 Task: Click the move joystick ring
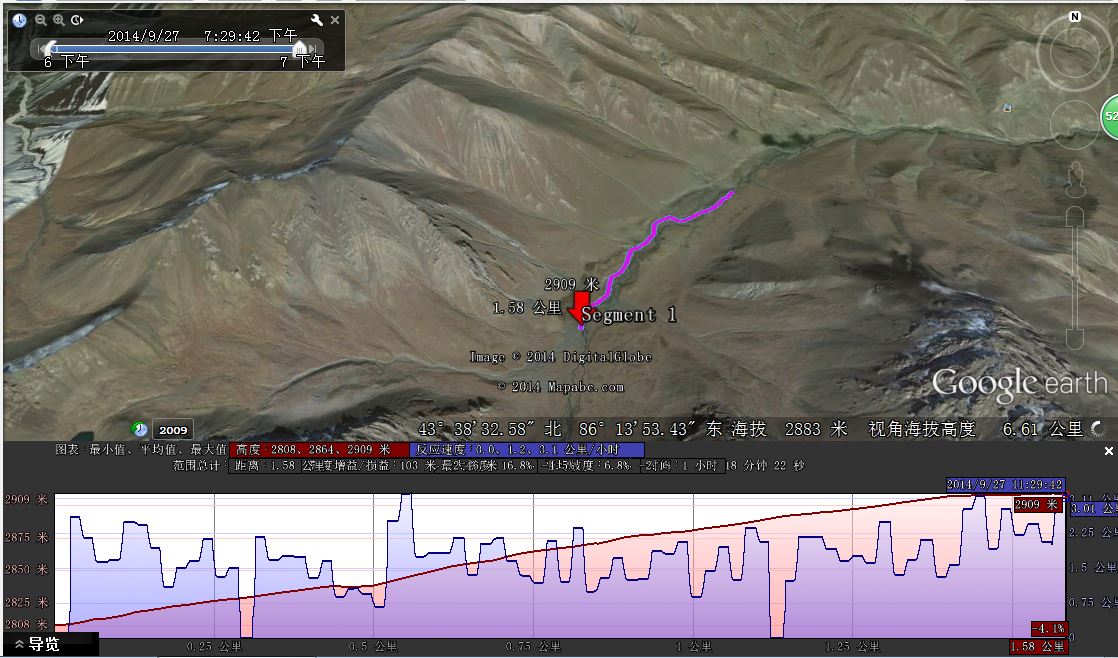[x=1075, y=124]
